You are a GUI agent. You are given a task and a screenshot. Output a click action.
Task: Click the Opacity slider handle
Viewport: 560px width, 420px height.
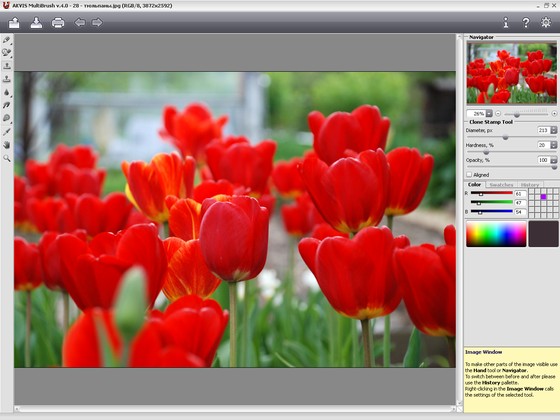coord(554,167)
